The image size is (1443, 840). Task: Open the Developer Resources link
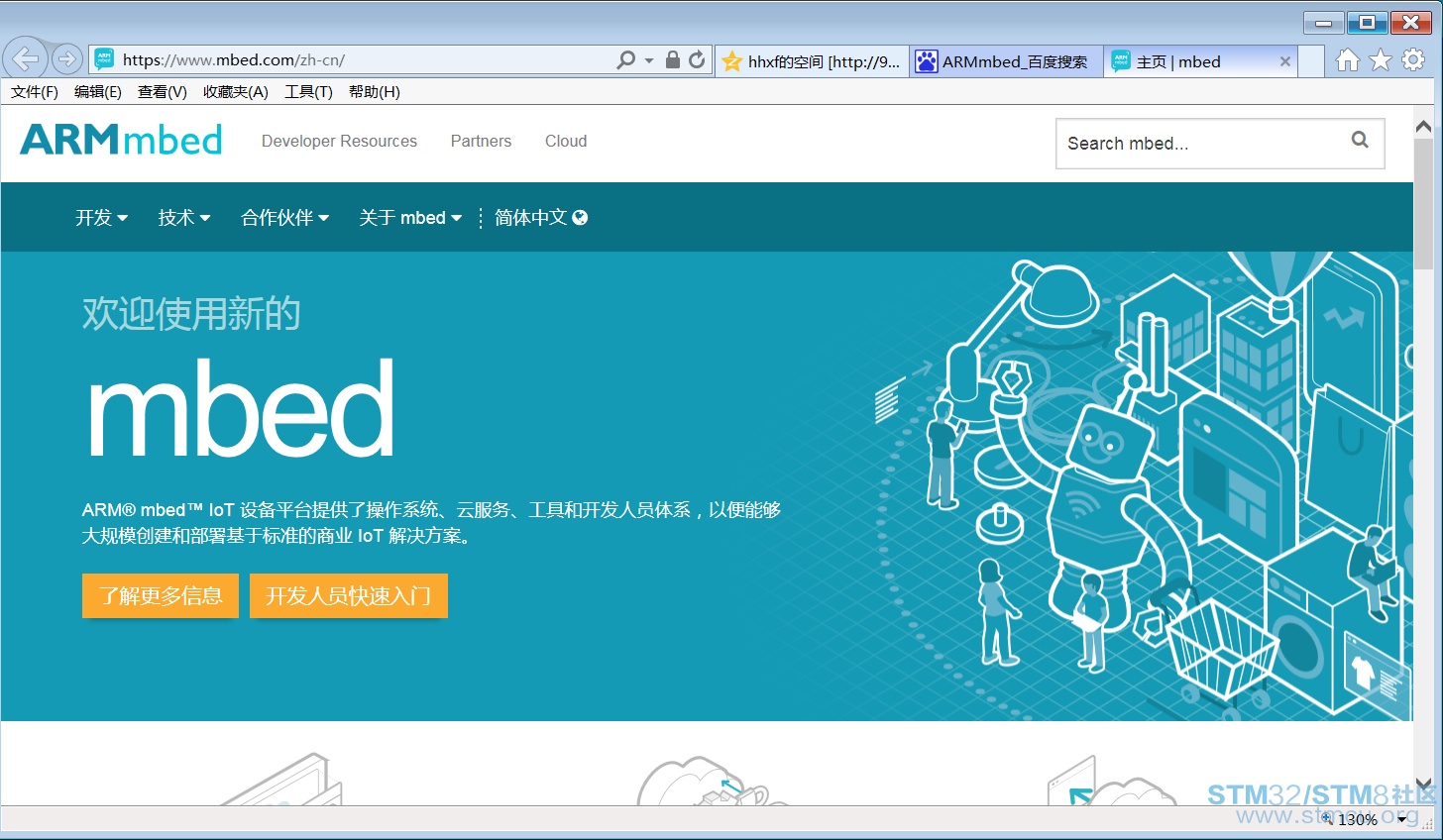[x=339, y=141]
